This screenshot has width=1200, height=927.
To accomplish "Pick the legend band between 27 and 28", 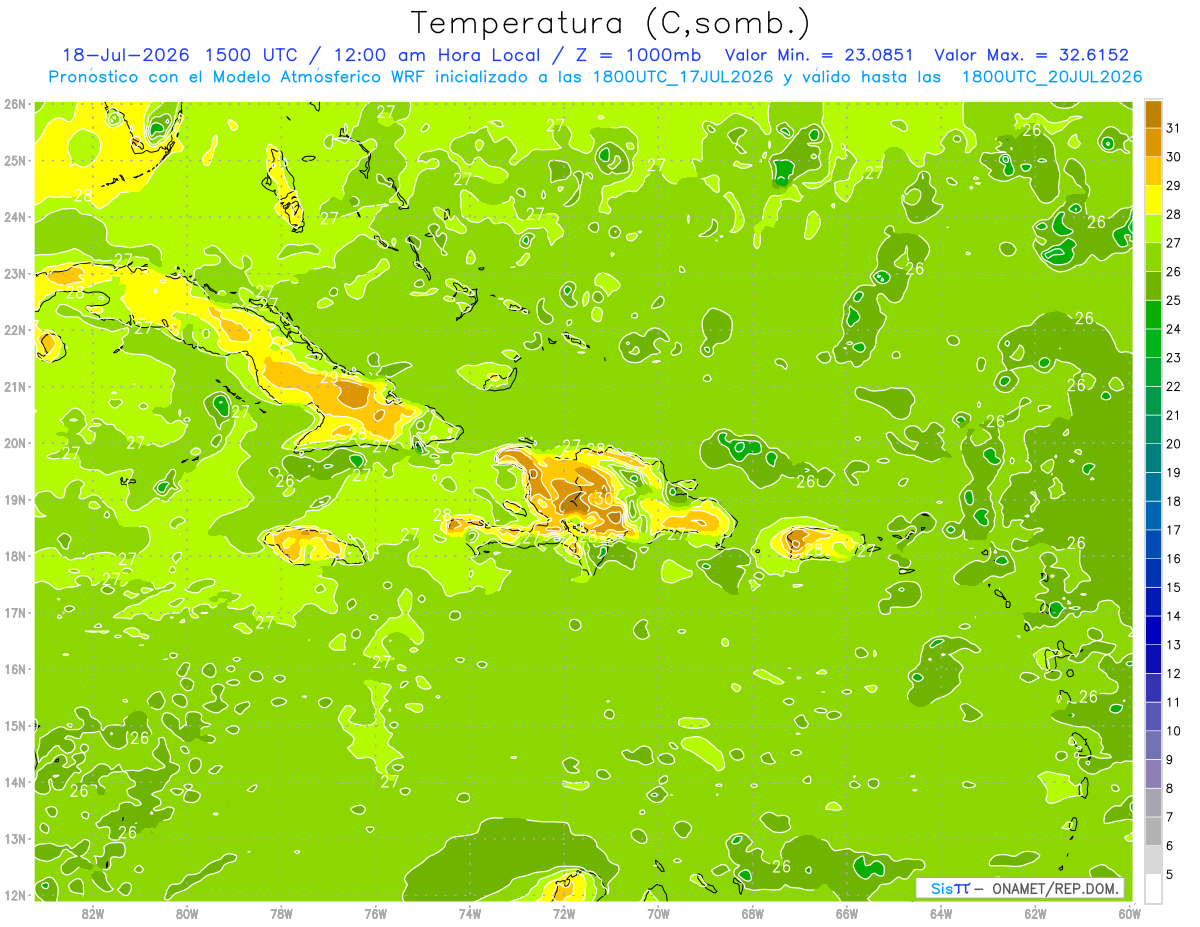I will coord(1153,228).
